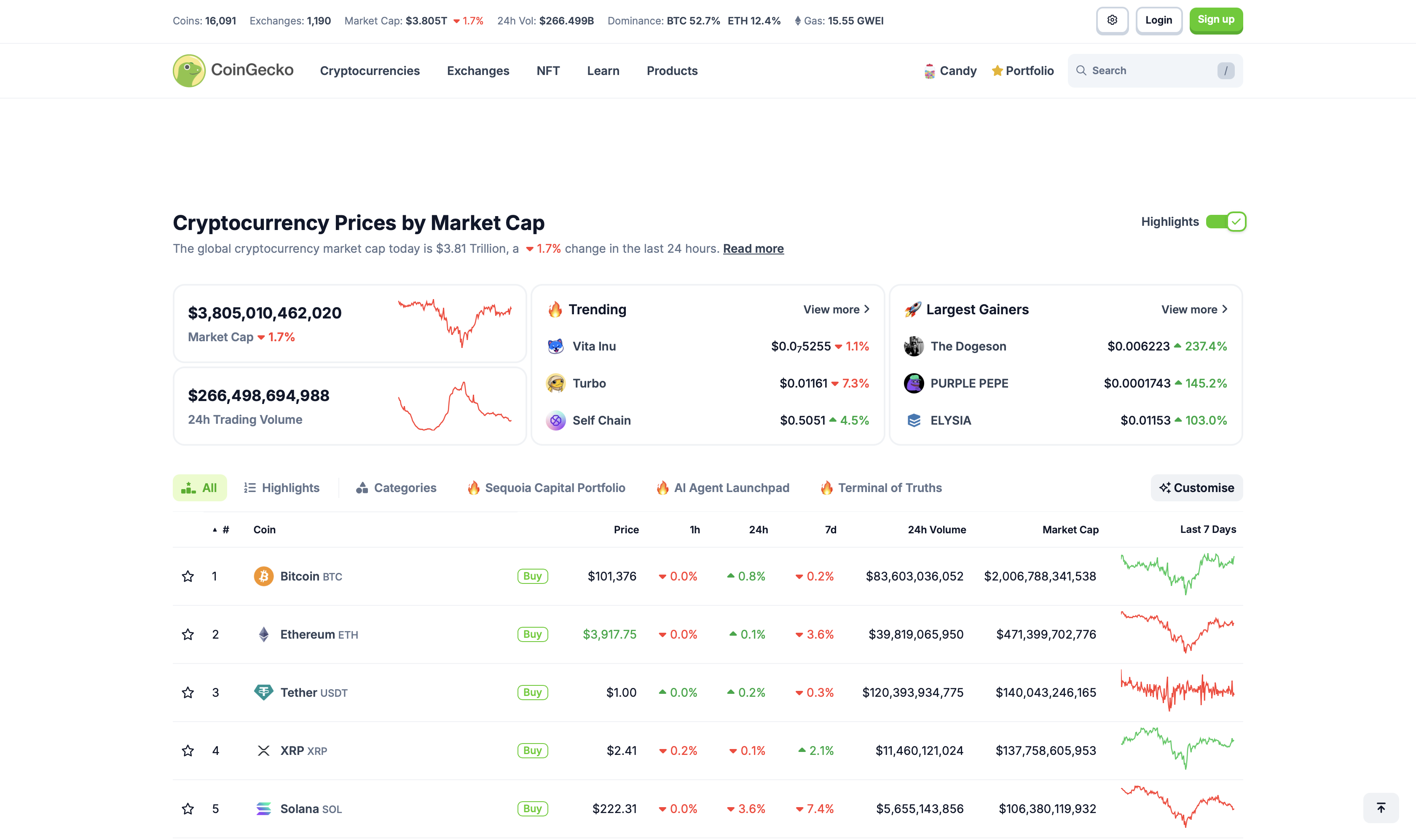This screenshot has width=1416, height=840.
Task: Open the Learn menu
Action: [x=603, y=71]
